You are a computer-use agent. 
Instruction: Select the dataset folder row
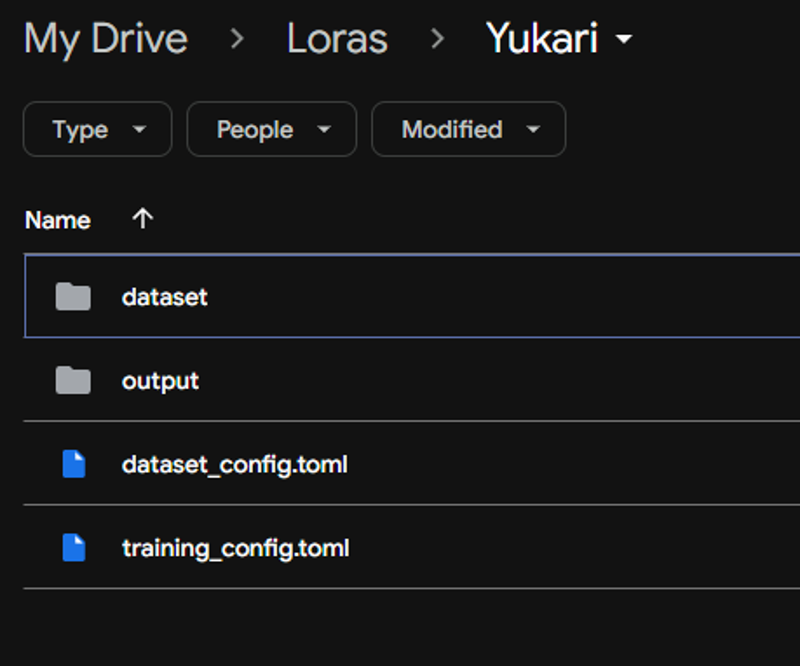[412, 296]
